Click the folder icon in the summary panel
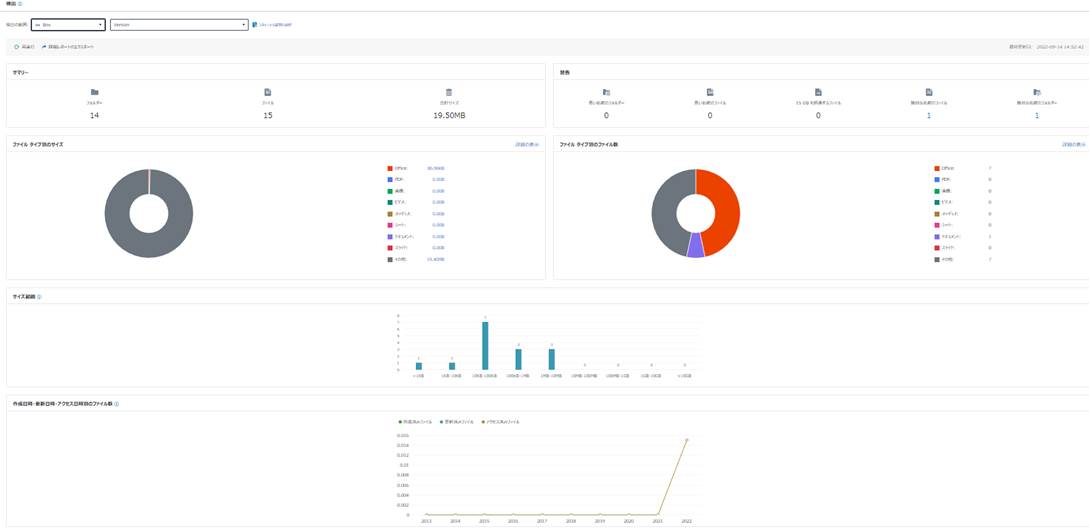 (94, 92)
